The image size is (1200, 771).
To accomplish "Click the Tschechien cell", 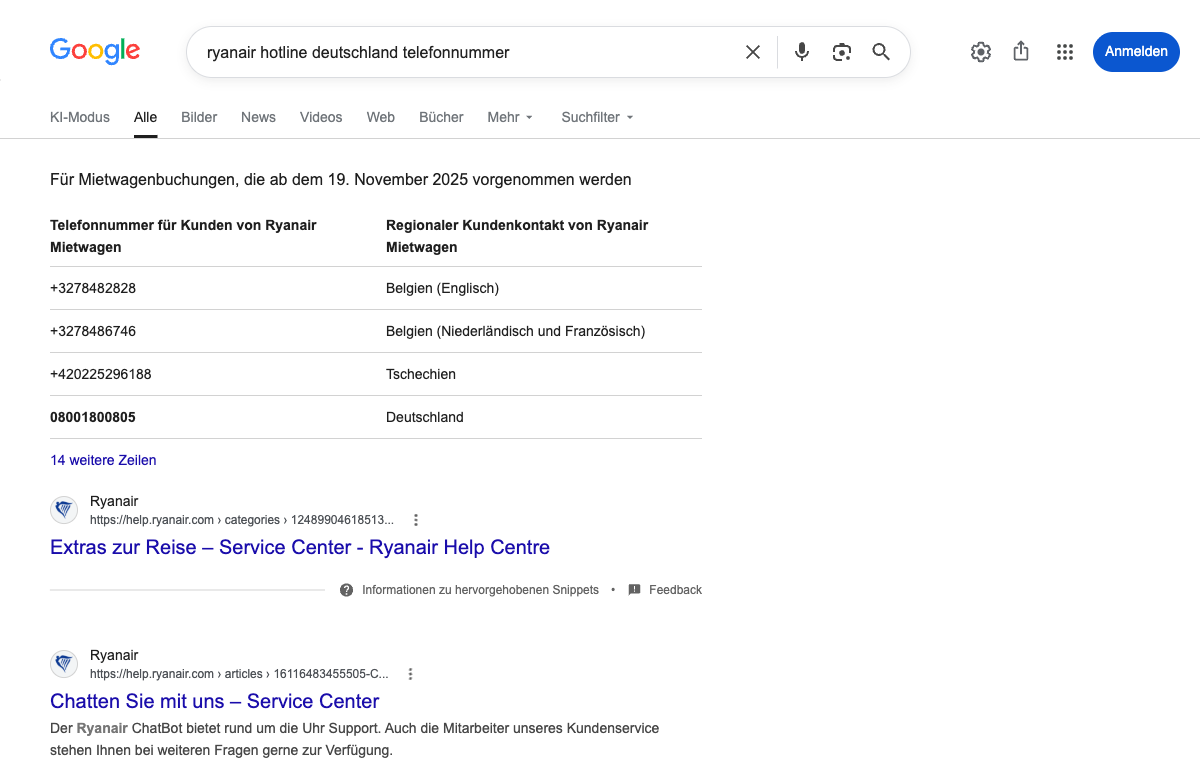I will [x=421, y=374].
